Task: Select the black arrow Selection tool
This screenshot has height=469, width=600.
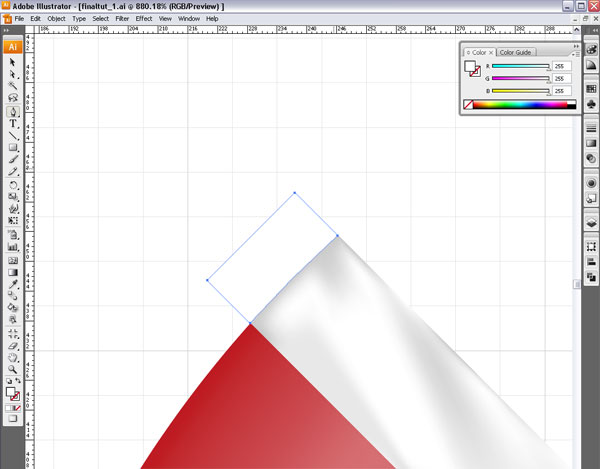Action: 13,62
